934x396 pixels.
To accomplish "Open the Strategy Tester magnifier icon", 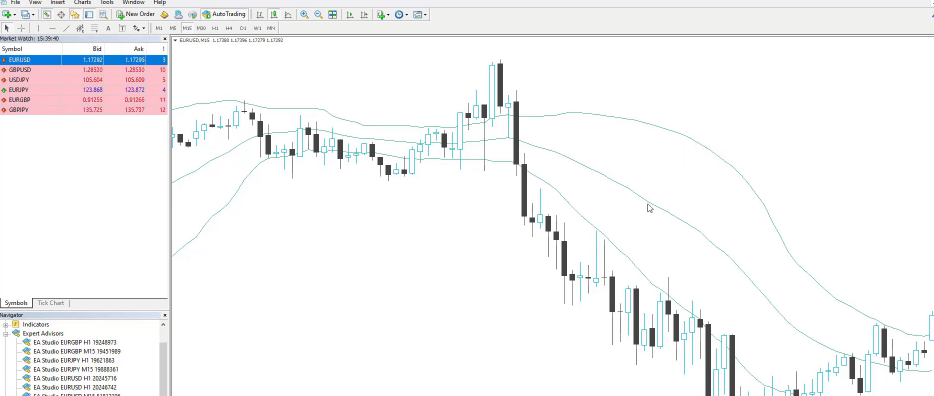I will 103,14.
